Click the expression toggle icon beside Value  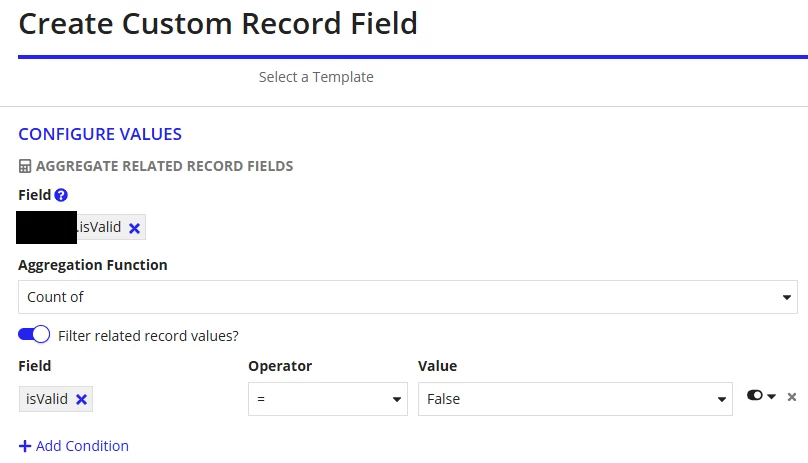(755, 395)
